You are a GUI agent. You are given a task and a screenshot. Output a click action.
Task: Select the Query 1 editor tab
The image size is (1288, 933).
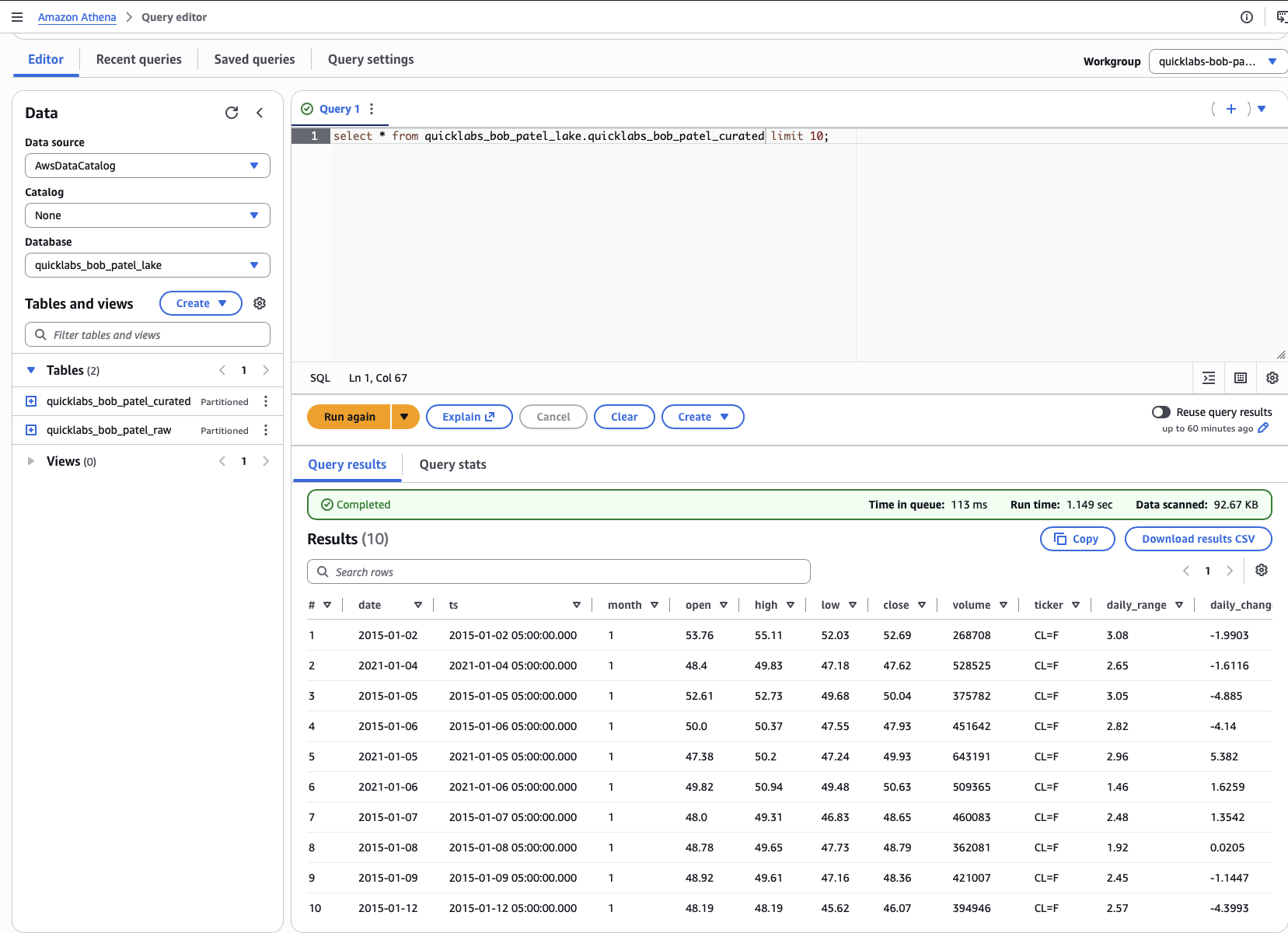340,109
